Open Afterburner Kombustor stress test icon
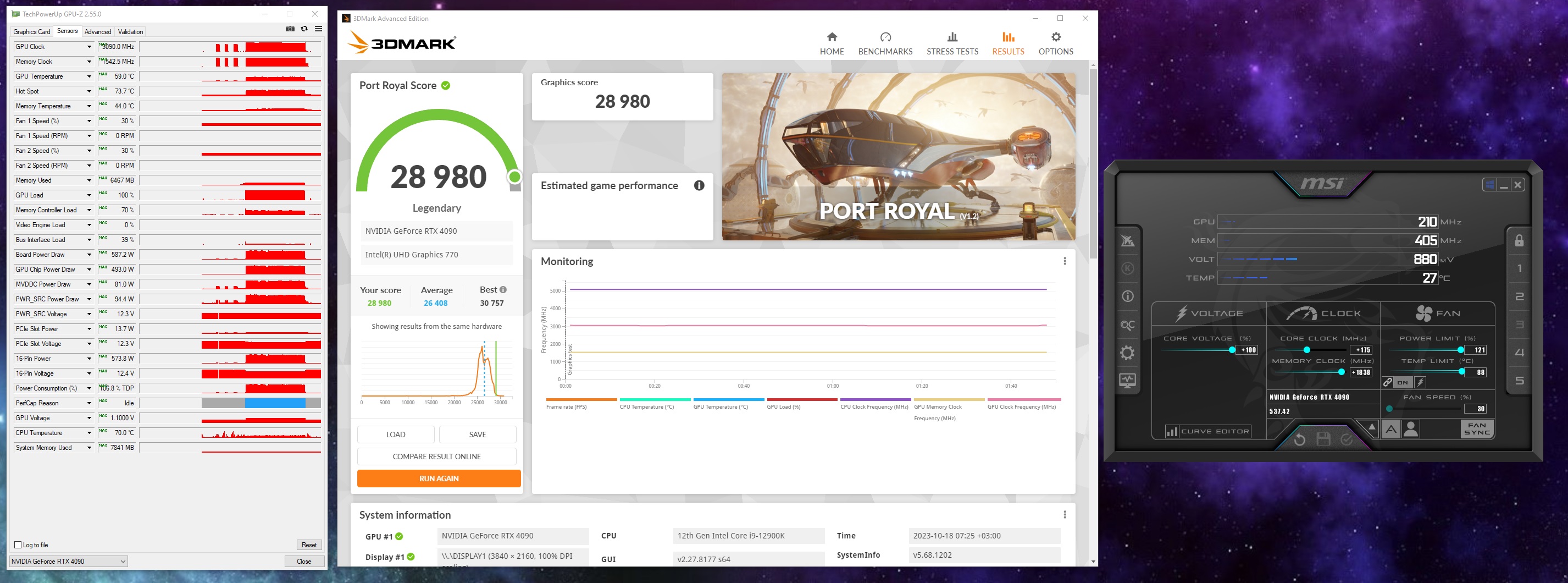This screenshot has width=1568, height=583. (1127, 268)
